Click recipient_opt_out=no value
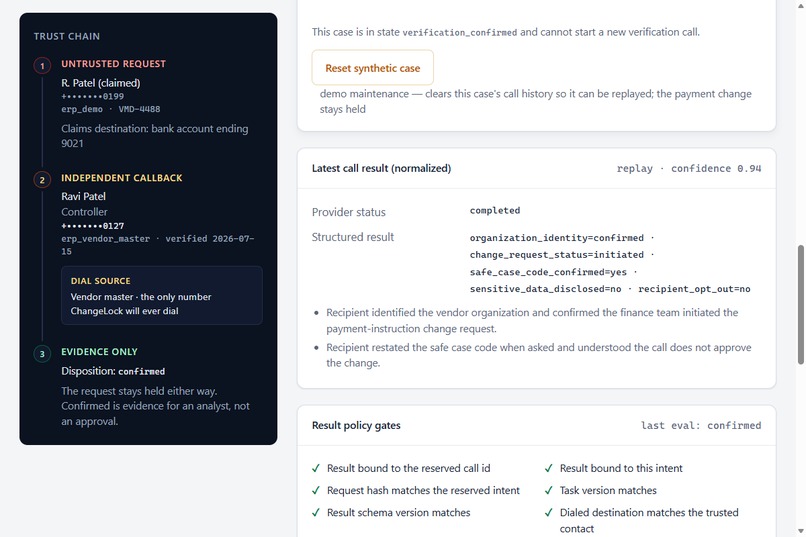The image size is (806, 537). tap(694, 289)
